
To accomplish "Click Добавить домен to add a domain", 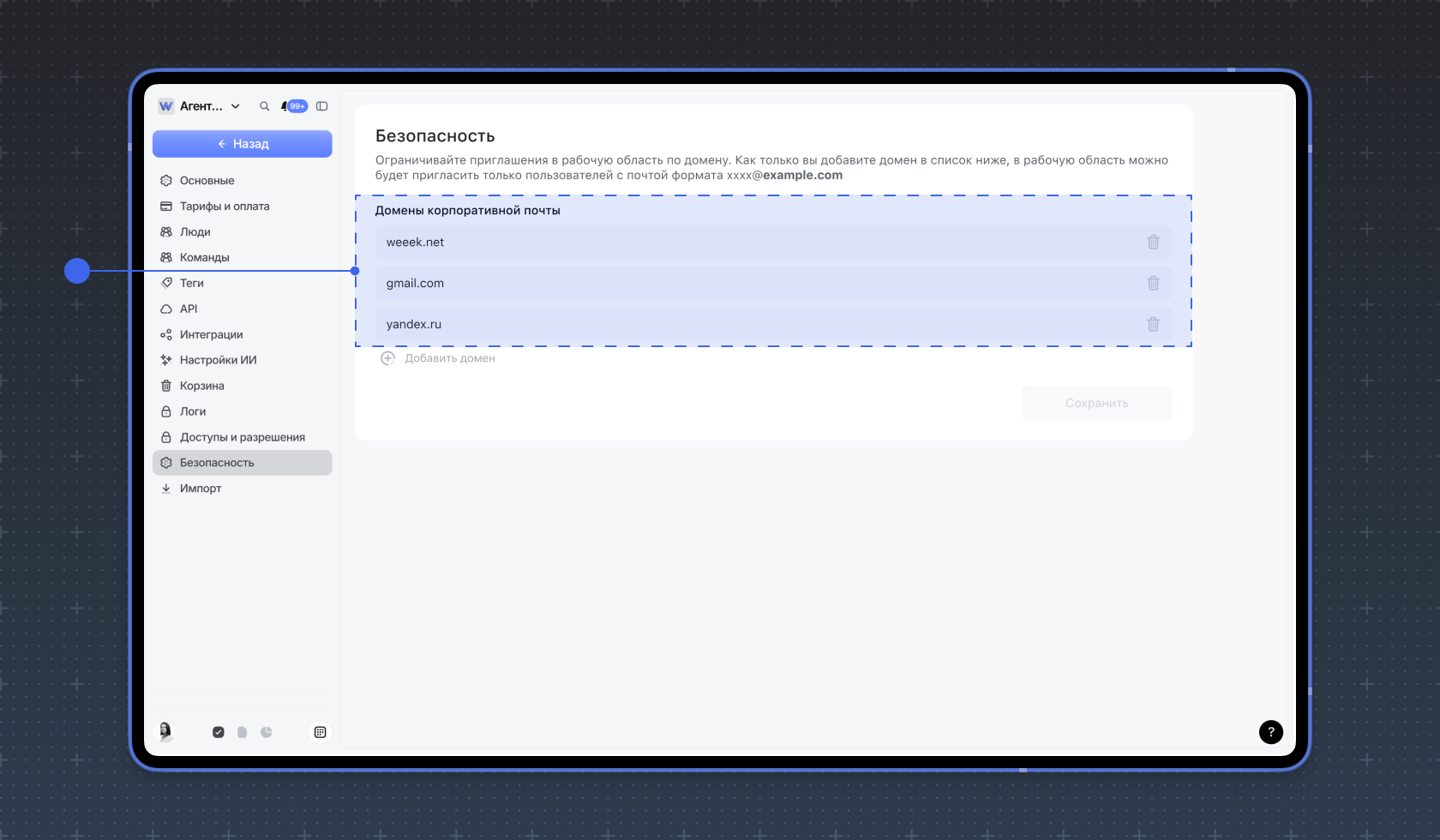I will pyautogui.click(x=438, y=358).
